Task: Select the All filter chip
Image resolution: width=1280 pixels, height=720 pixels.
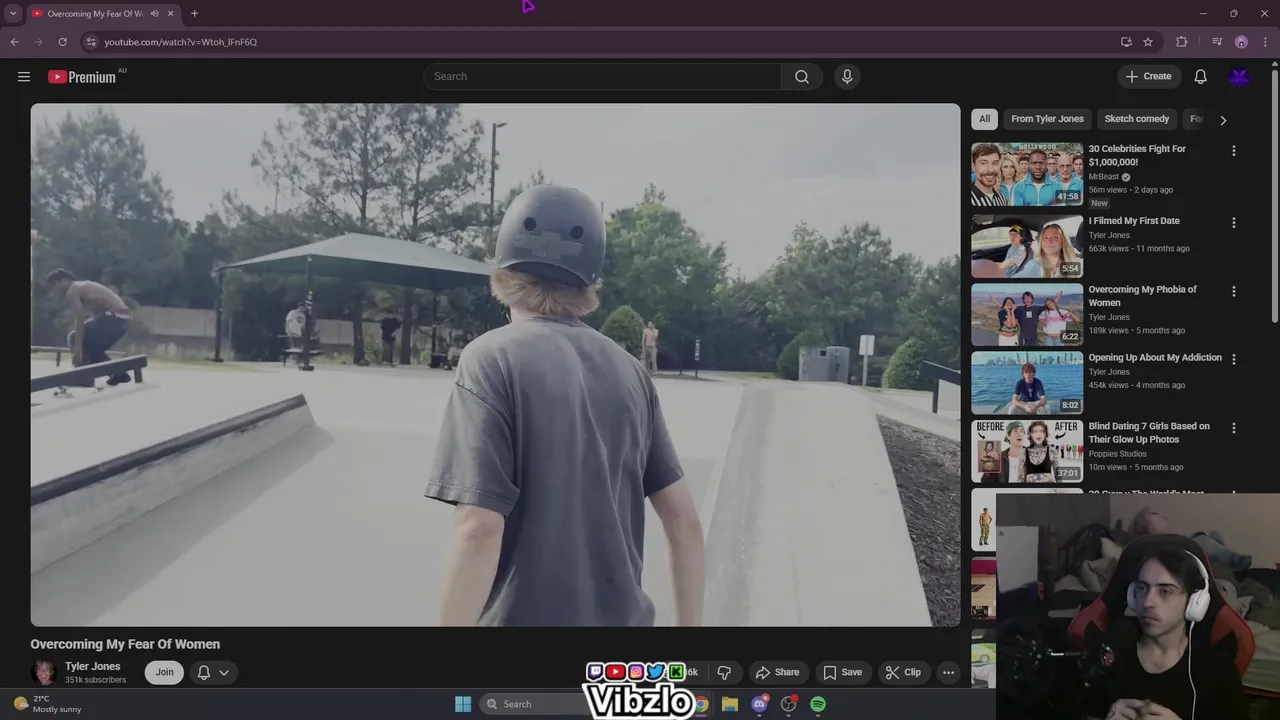Action: tap(984, 119)
